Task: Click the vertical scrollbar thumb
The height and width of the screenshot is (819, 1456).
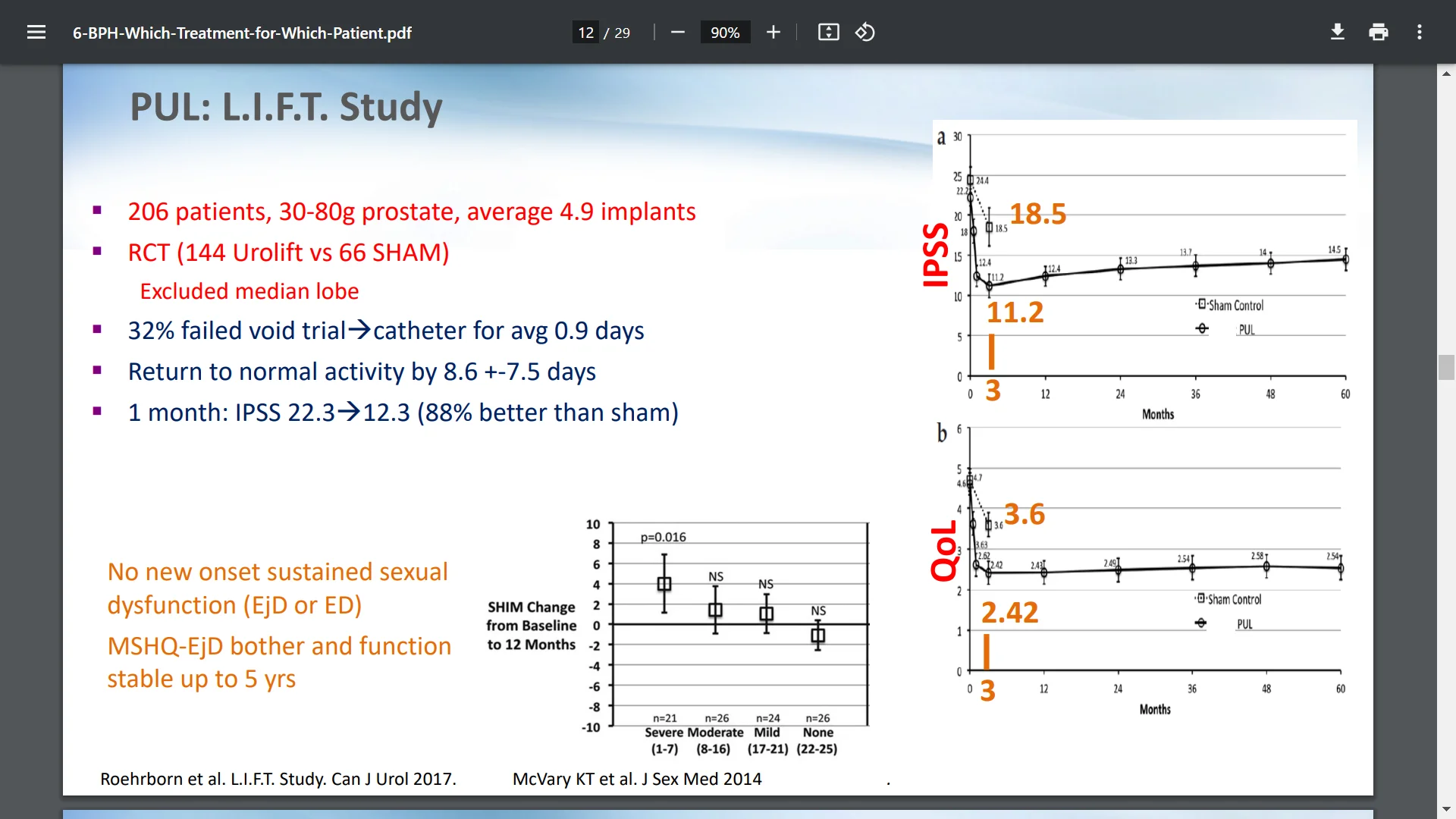Action: (x=1446, y=367)
